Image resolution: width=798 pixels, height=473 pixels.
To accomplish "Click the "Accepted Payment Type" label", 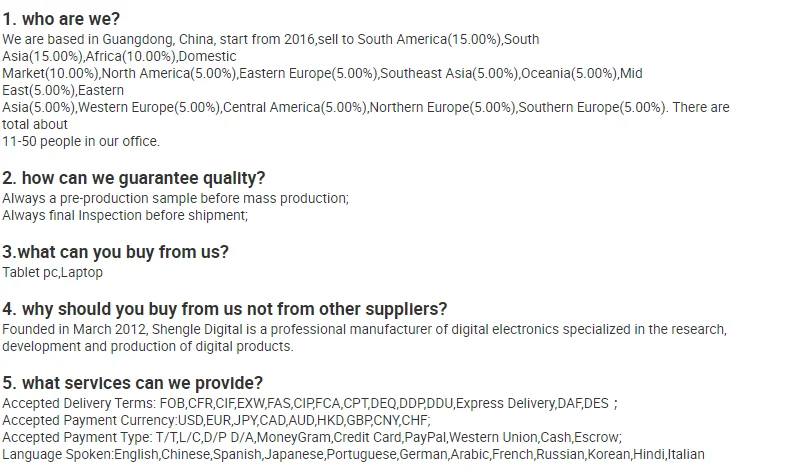I will coord(74,437).
